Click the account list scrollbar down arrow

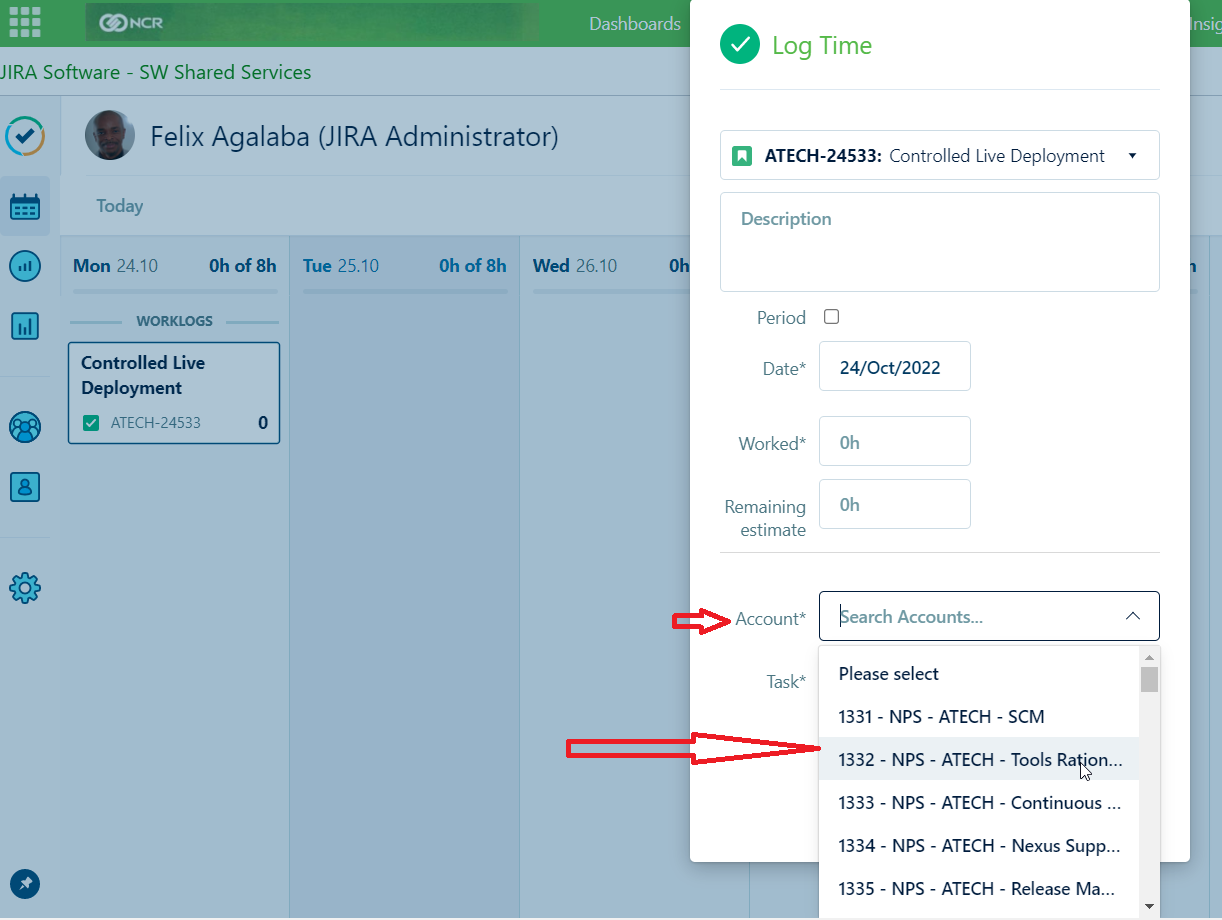(x=1149, y=906)
